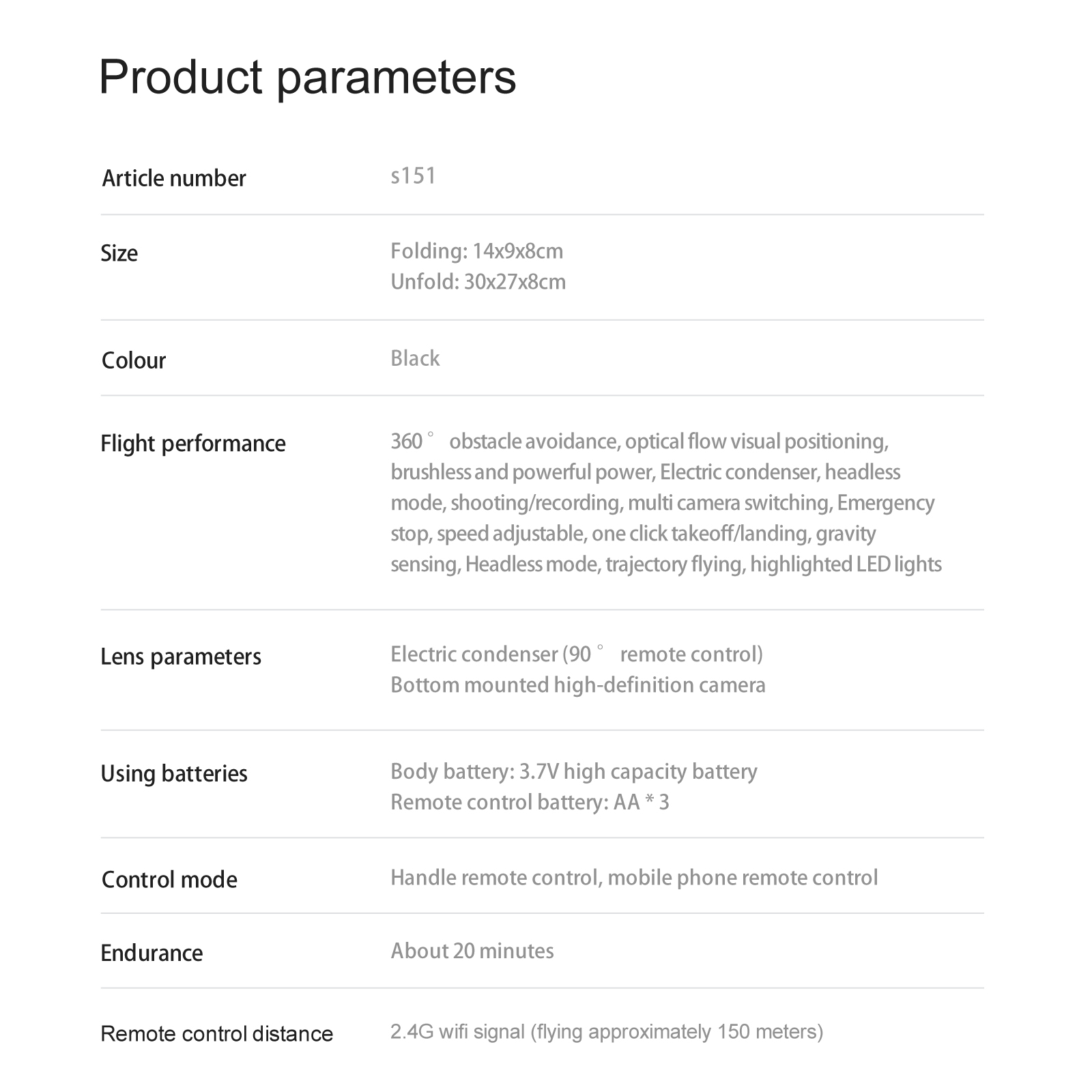Click the 2.4G wifi signal distance text
1092x1092 pixels.
[x=606, y=1031]
